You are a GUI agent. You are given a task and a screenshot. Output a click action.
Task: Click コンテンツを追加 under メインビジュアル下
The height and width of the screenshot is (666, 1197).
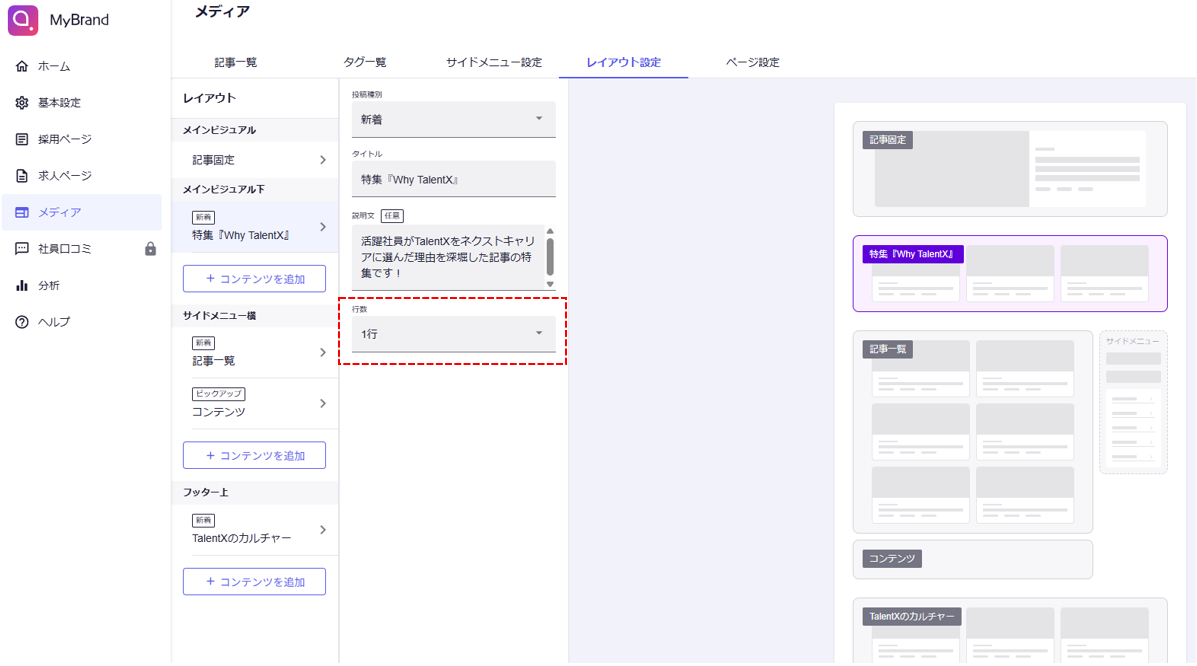(x=254, y=279)
